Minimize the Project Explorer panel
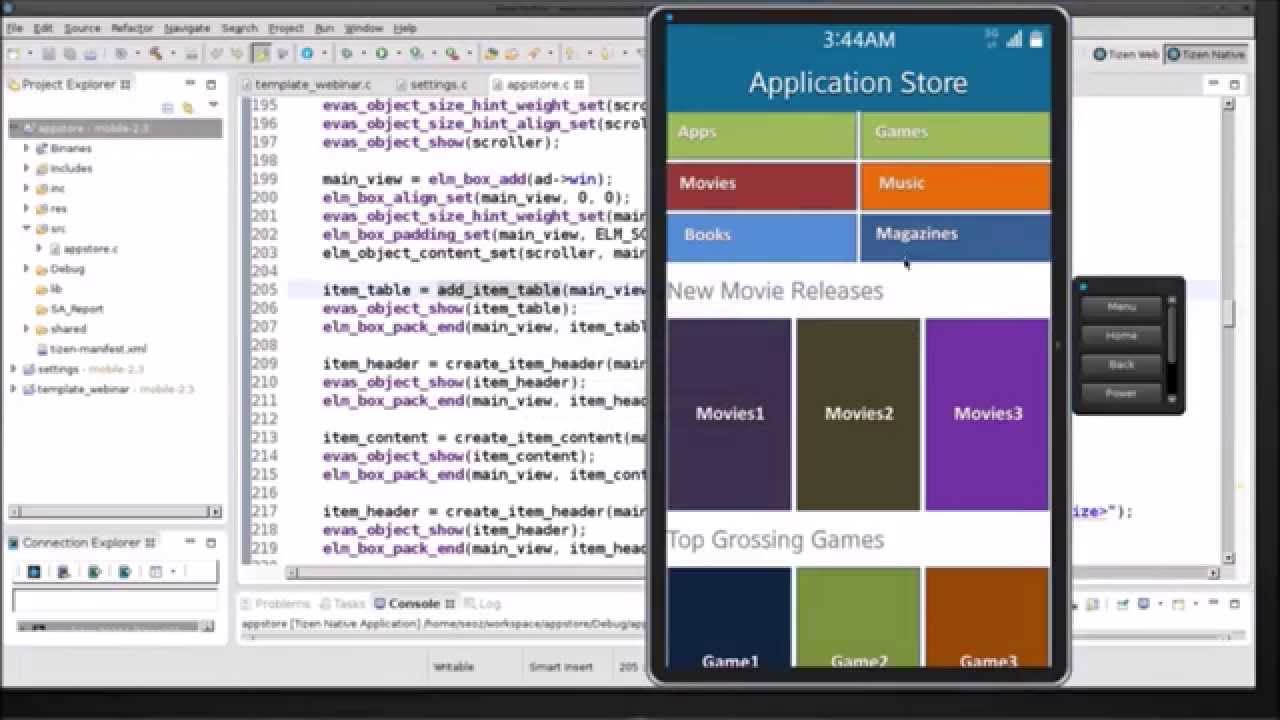 189,84
